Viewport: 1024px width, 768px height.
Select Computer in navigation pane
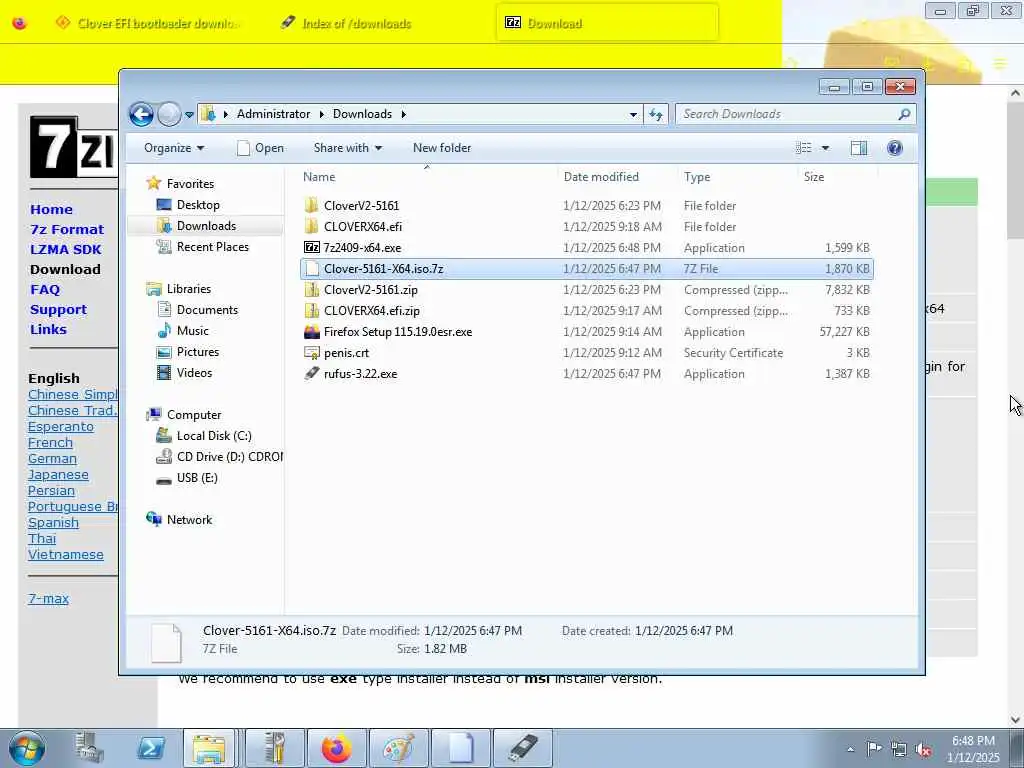pyautogui.click(x=194, y=415)
